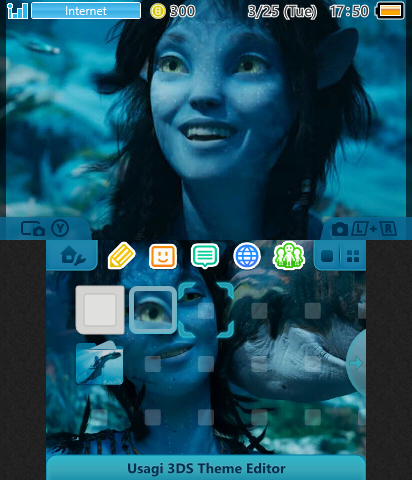Switch to smaller grid icon layout
412x480 pixels.
[x=353, y=256]
